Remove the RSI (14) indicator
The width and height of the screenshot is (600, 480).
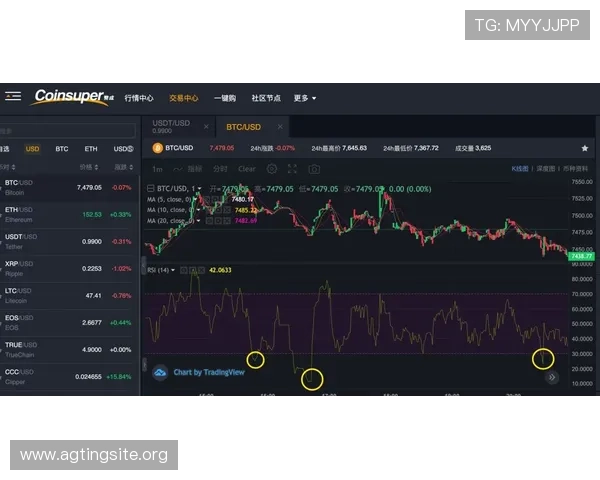coord(202,270)
